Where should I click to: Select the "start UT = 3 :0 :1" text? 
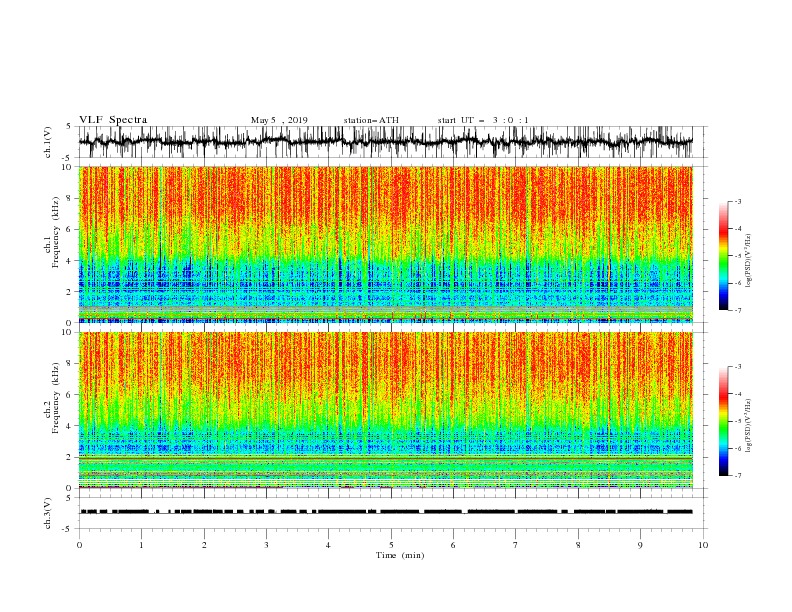(483, 120)
